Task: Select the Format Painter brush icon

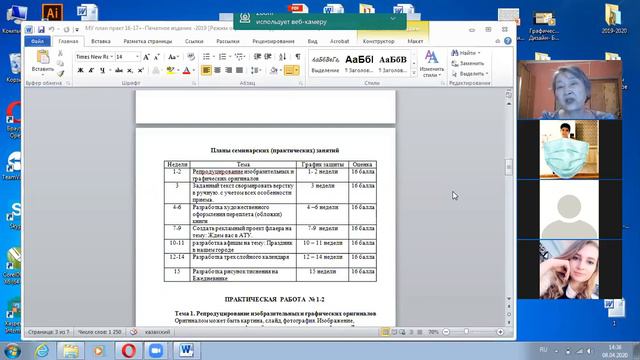Action: pyautogui.click(x=60, y=73)
